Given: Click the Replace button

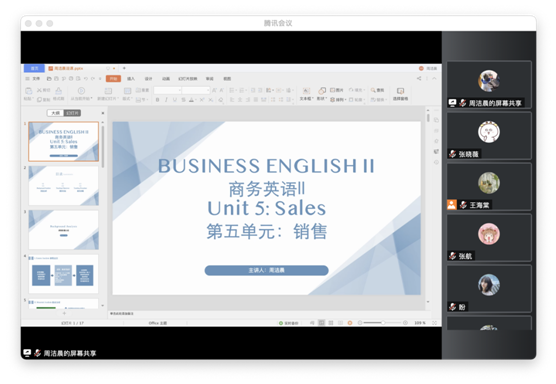Looking at the screenshot, I should [378, 100].
